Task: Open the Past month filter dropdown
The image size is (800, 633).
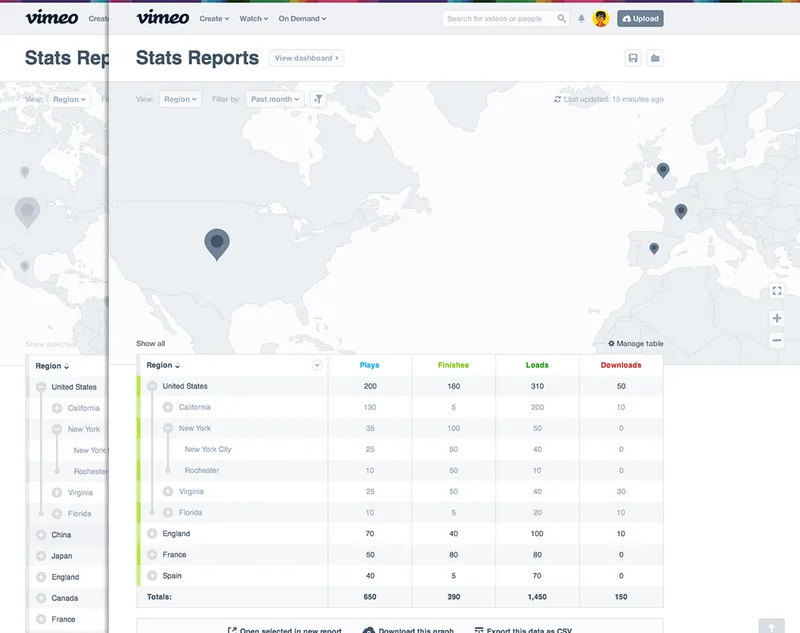Action: coord(275,99)
